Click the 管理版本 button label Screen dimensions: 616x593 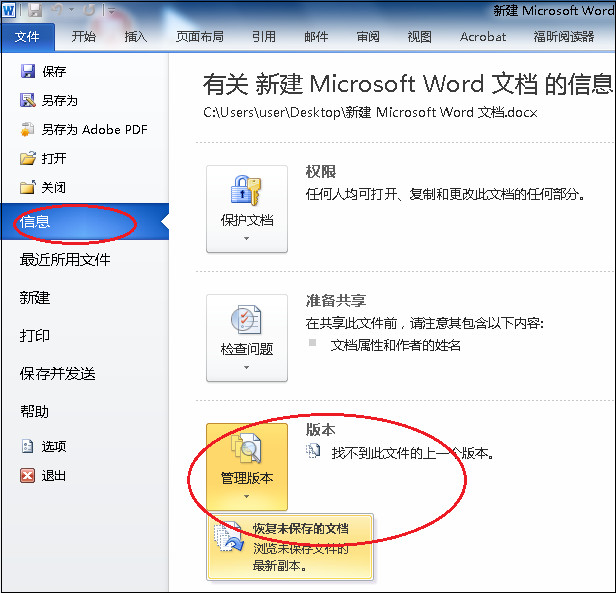[x=247, y=478]
